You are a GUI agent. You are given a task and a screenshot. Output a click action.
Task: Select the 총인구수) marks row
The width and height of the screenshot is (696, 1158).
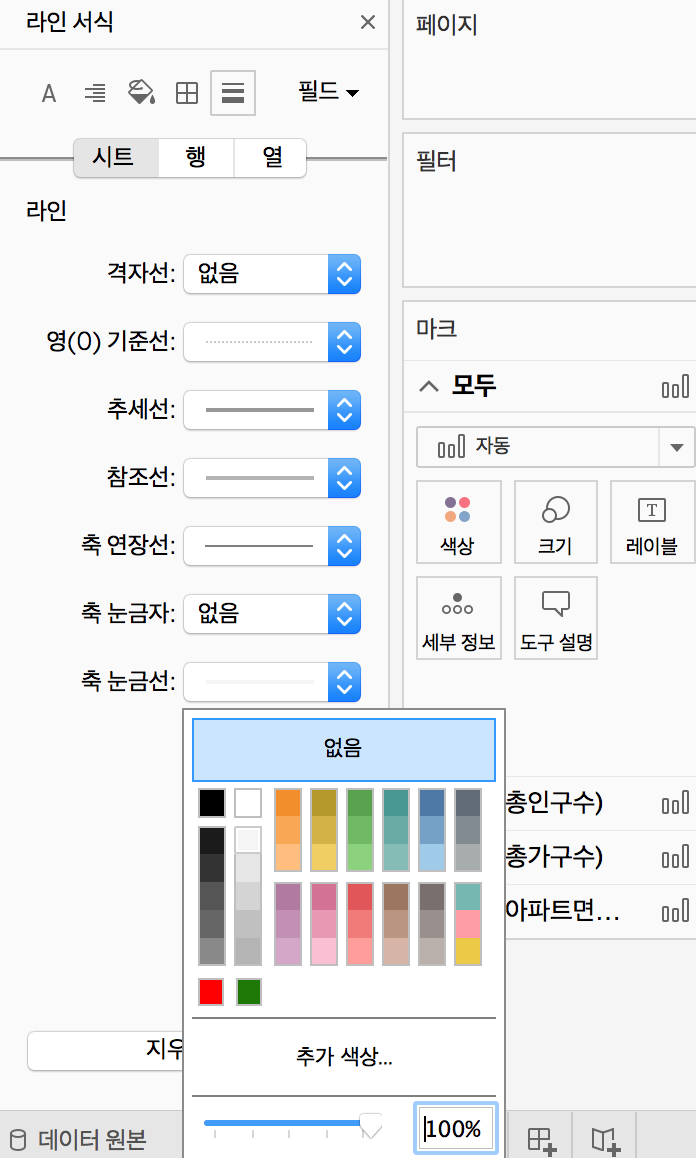tap(600, 804)
